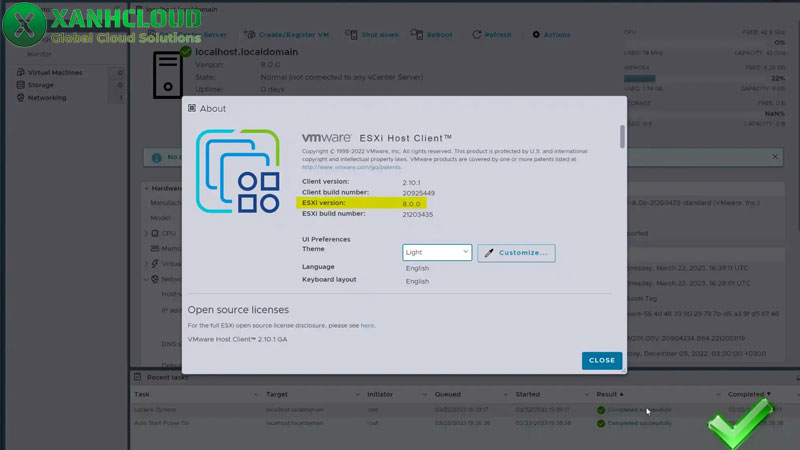The width and height of the screenshot is (800, 450).
Task: Select Virtual Machines in navigator
Action: pyautogui.click(x=55, y=72)
